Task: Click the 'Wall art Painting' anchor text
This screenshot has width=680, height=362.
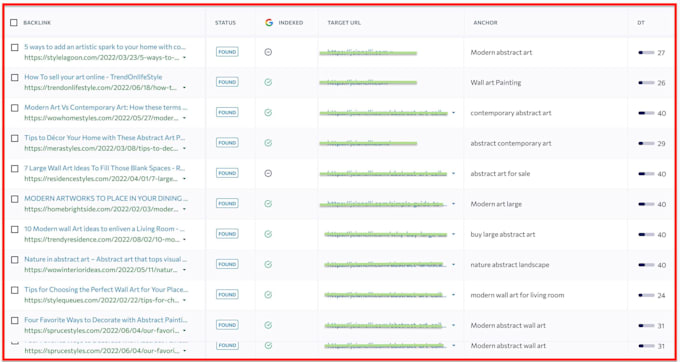Action: [x=496, y=82]
